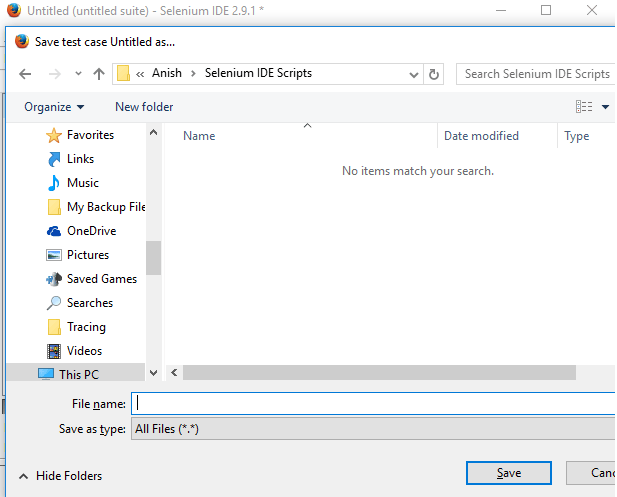Click the Save button
The width and height of the screenshot is (617, 497).
click(508, 473)
